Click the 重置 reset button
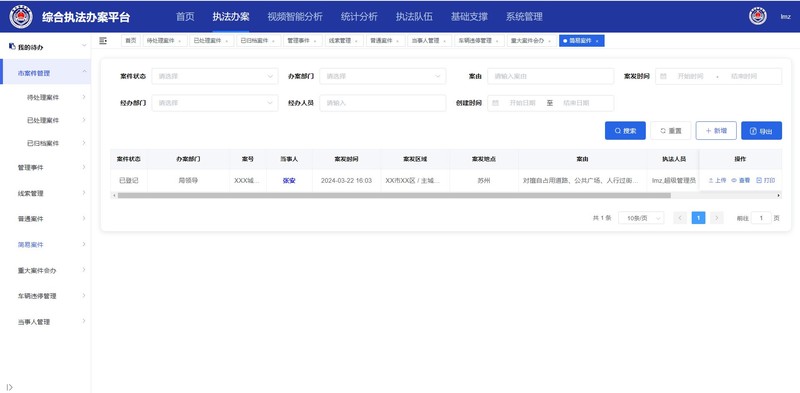Screen dimensions: 800x393 pyautogui.click(x=670, y=131)
